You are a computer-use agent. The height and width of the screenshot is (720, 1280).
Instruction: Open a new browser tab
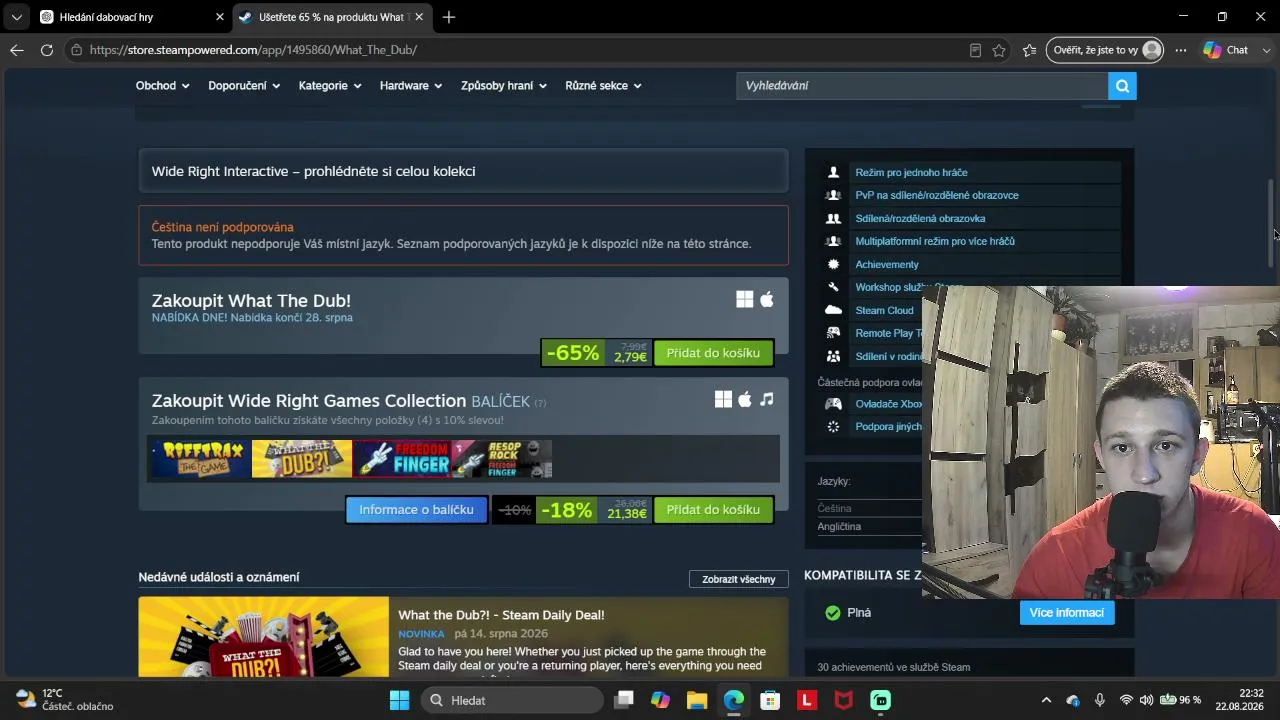pos(449,17)
